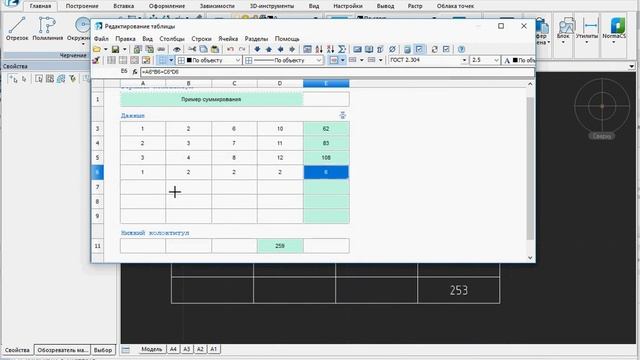
Task: Click the refresh arrows icon in toolbar
Action: [434, 49]
